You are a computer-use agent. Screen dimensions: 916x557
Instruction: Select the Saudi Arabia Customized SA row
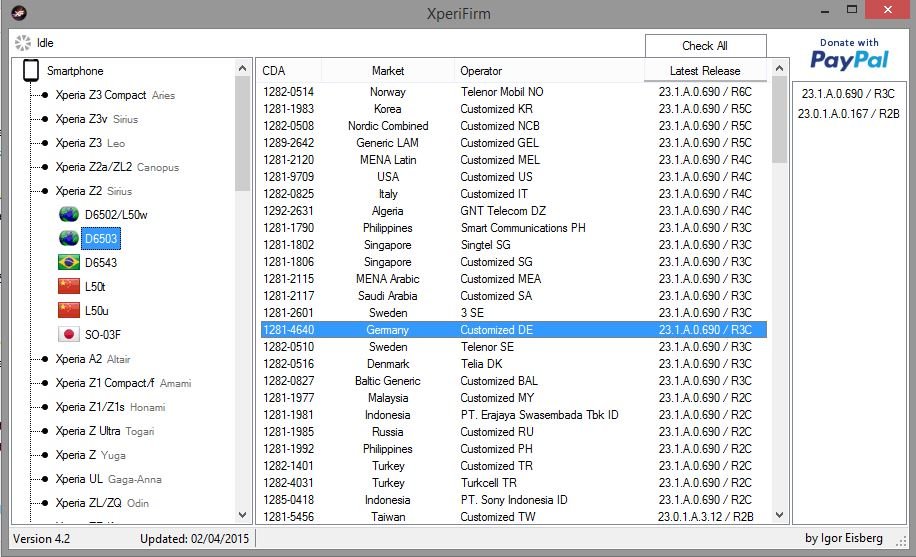[513, 296]
